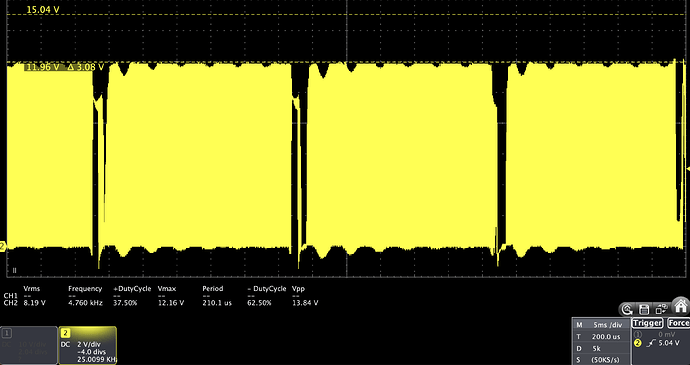Click the Vmax measurement header
Screen dimensions: 690x365
(167, 289)
